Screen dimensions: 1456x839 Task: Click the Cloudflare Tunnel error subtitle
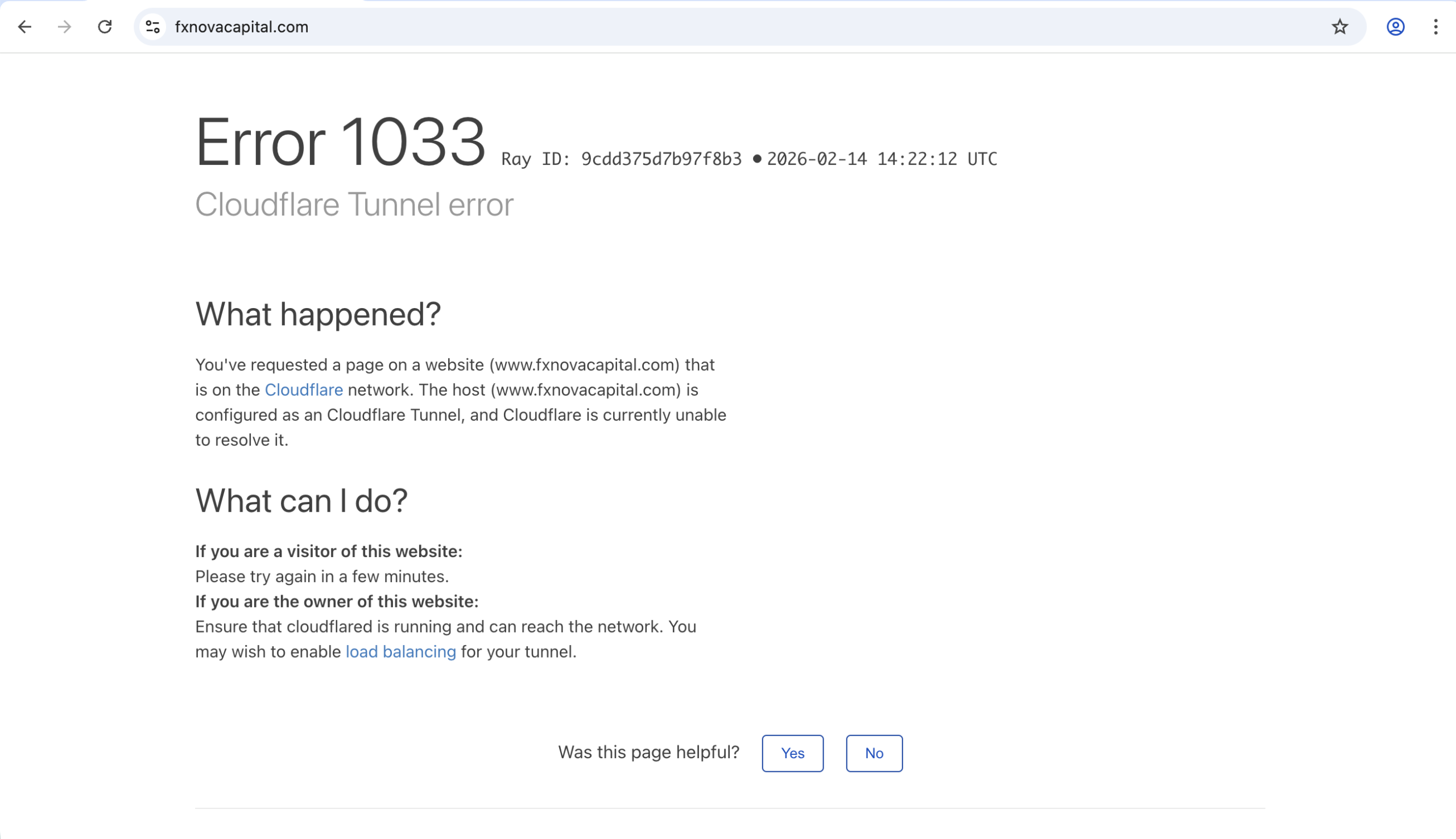coord(354,205)
